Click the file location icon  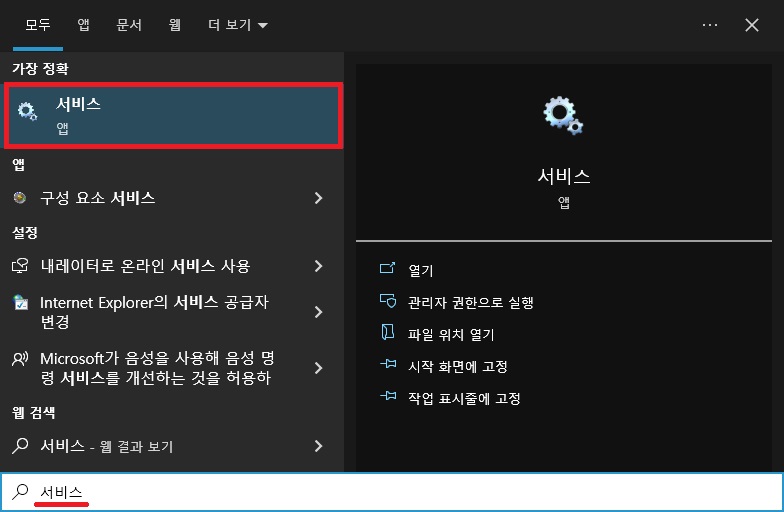(388, 332)
